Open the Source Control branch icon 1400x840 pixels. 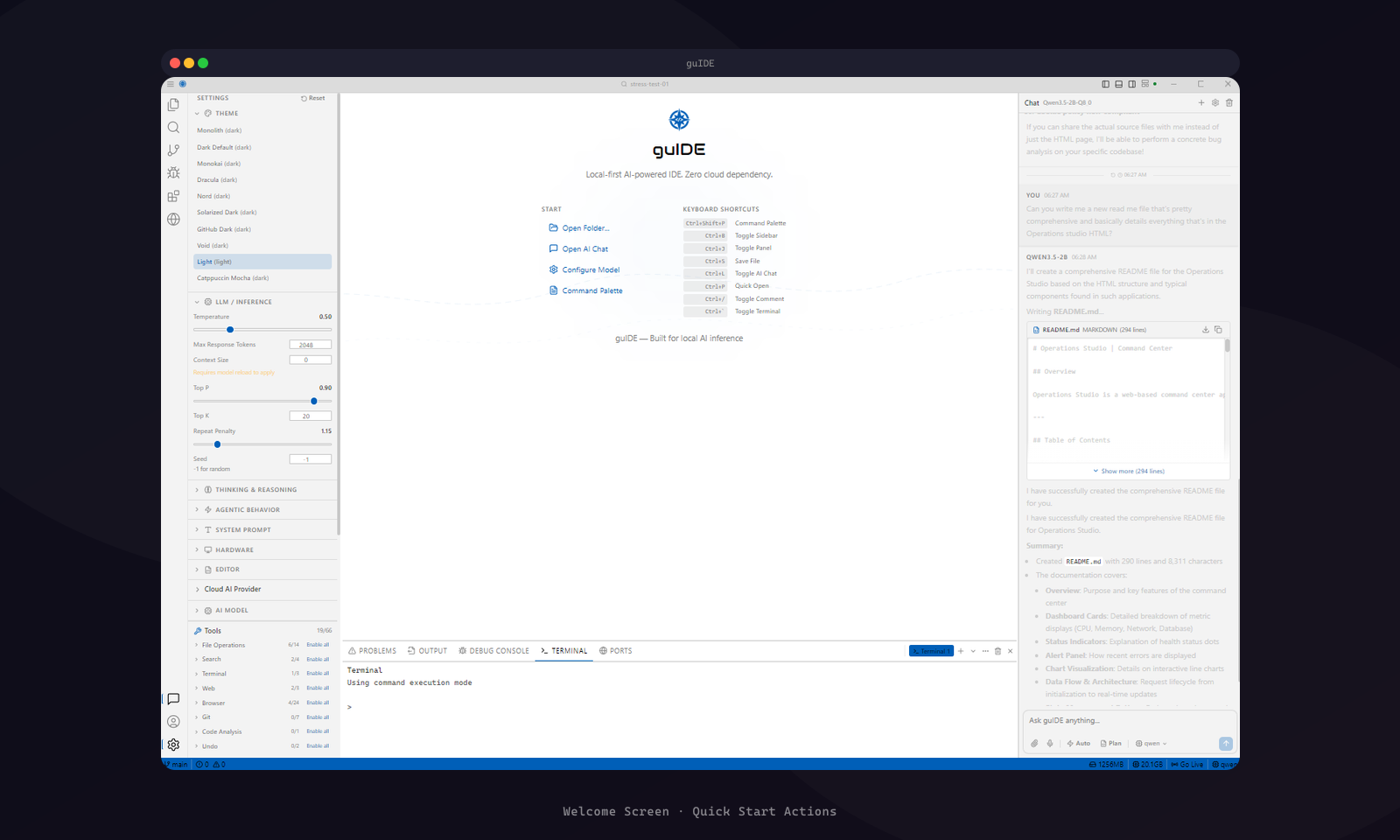coord(173,150)
